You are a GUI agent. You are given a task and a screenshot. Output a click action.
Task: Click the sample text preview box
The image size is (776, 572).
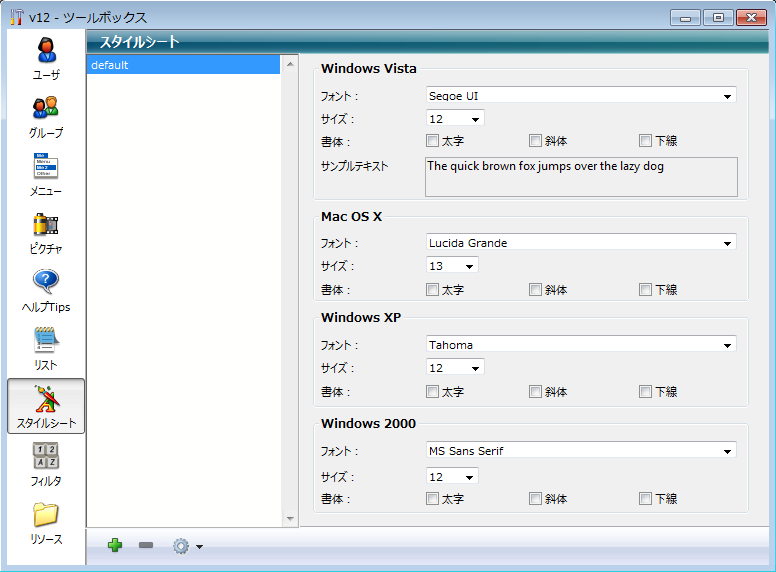tap(581, 176)
